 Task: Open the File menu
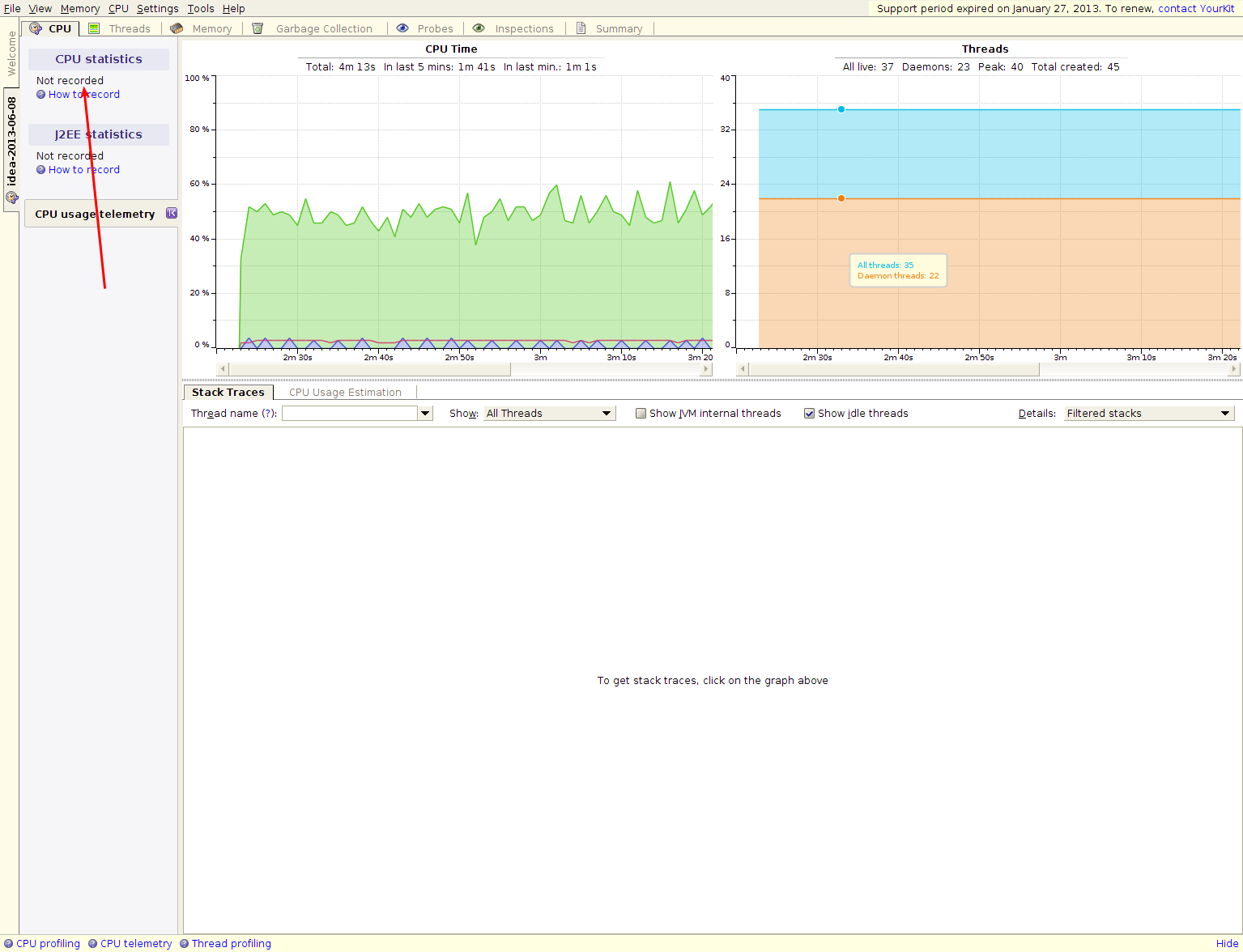click(x=12, y=9)
